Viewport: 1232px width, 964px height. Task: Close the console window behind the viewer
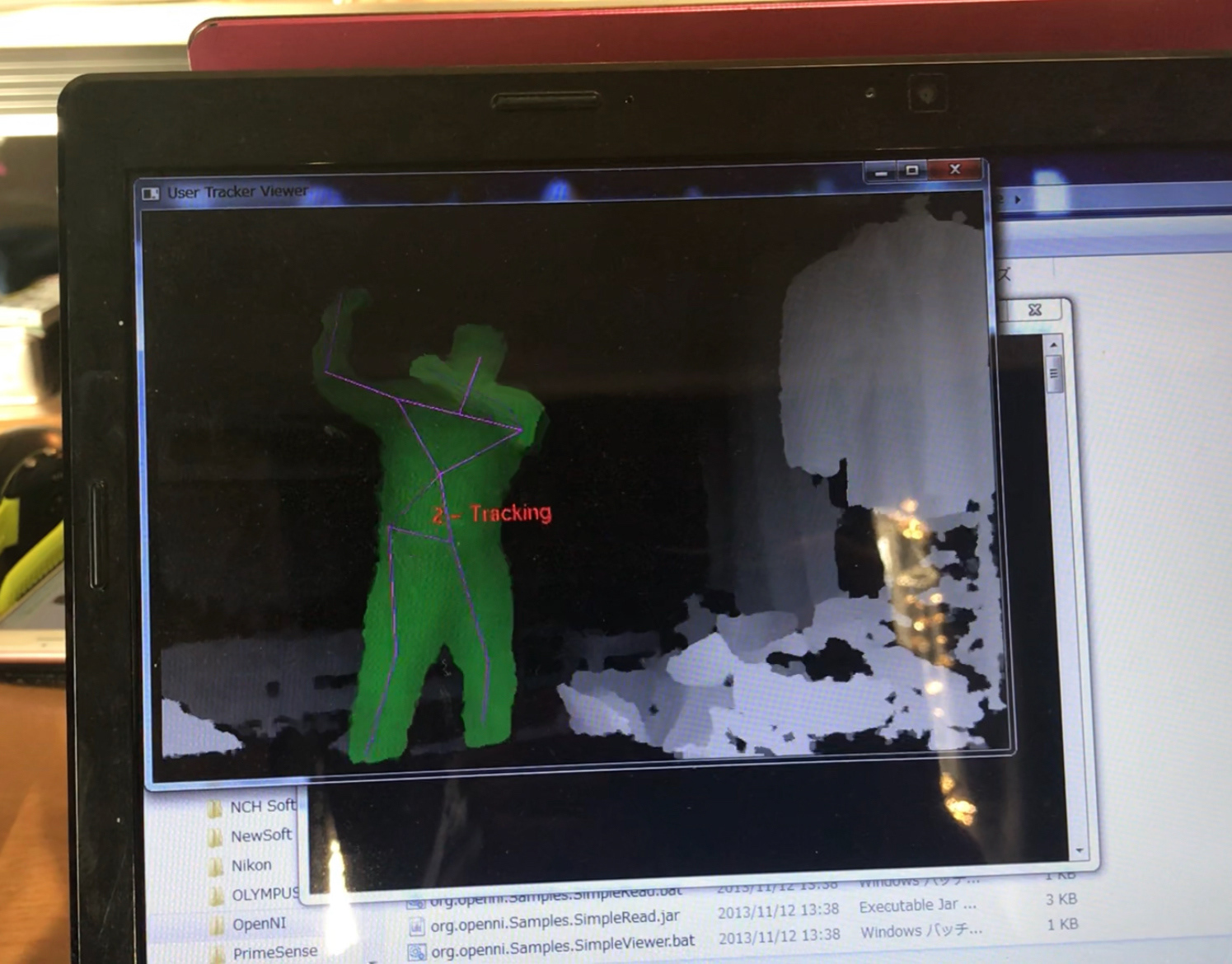[x=1035, y=309]
